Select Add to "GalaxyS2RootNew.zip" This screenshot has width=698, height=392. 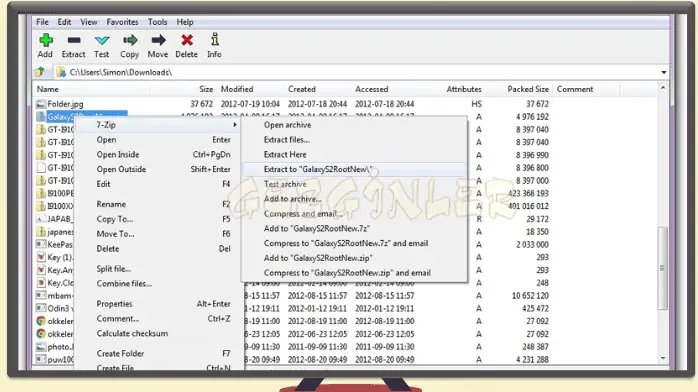pyautogui.click(x=318, y=258)
